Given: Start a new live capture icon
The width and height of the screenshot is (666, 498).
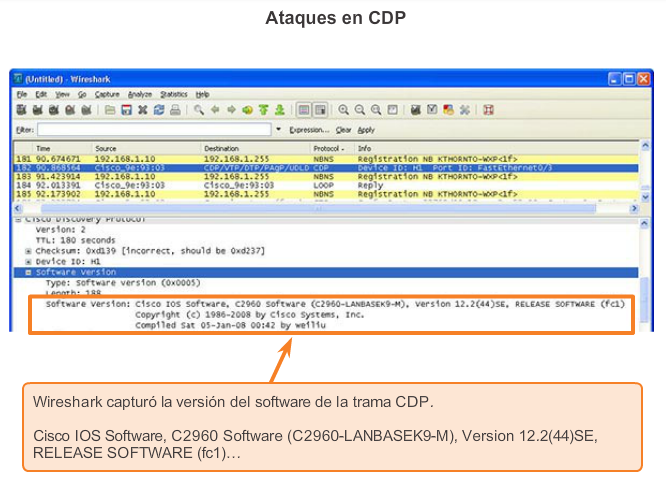Looking at the screenshot, I should (x=54, y=110).
